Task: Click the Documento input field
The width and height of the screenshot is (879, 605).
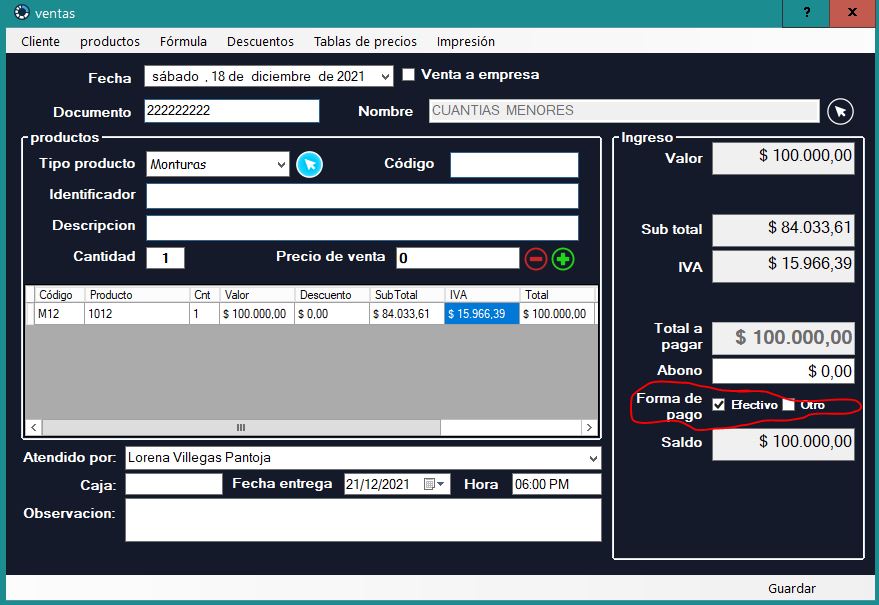Action: click(232, 111)
